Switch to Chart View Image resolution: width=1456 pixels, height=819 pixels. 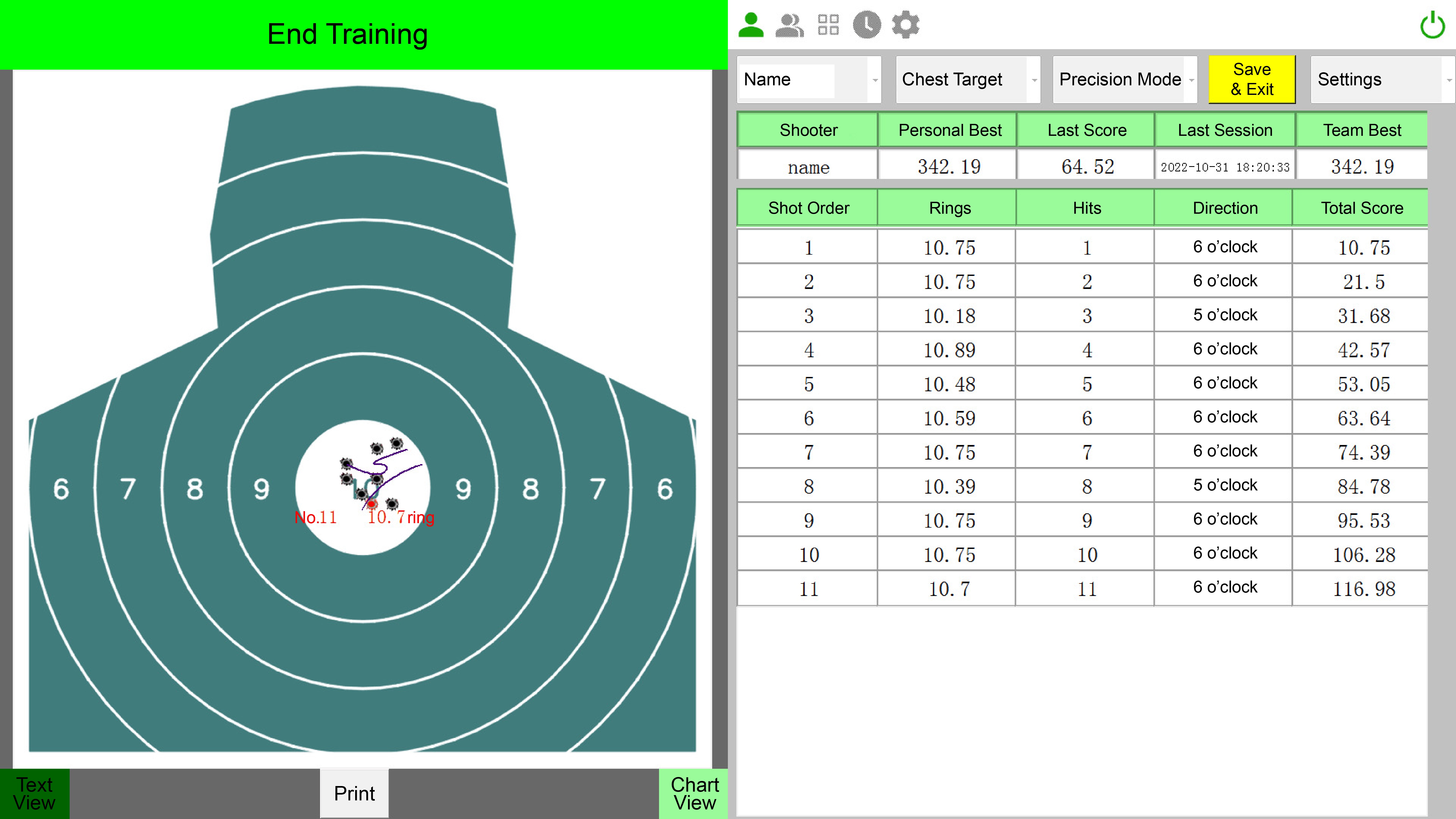(694, 793)
